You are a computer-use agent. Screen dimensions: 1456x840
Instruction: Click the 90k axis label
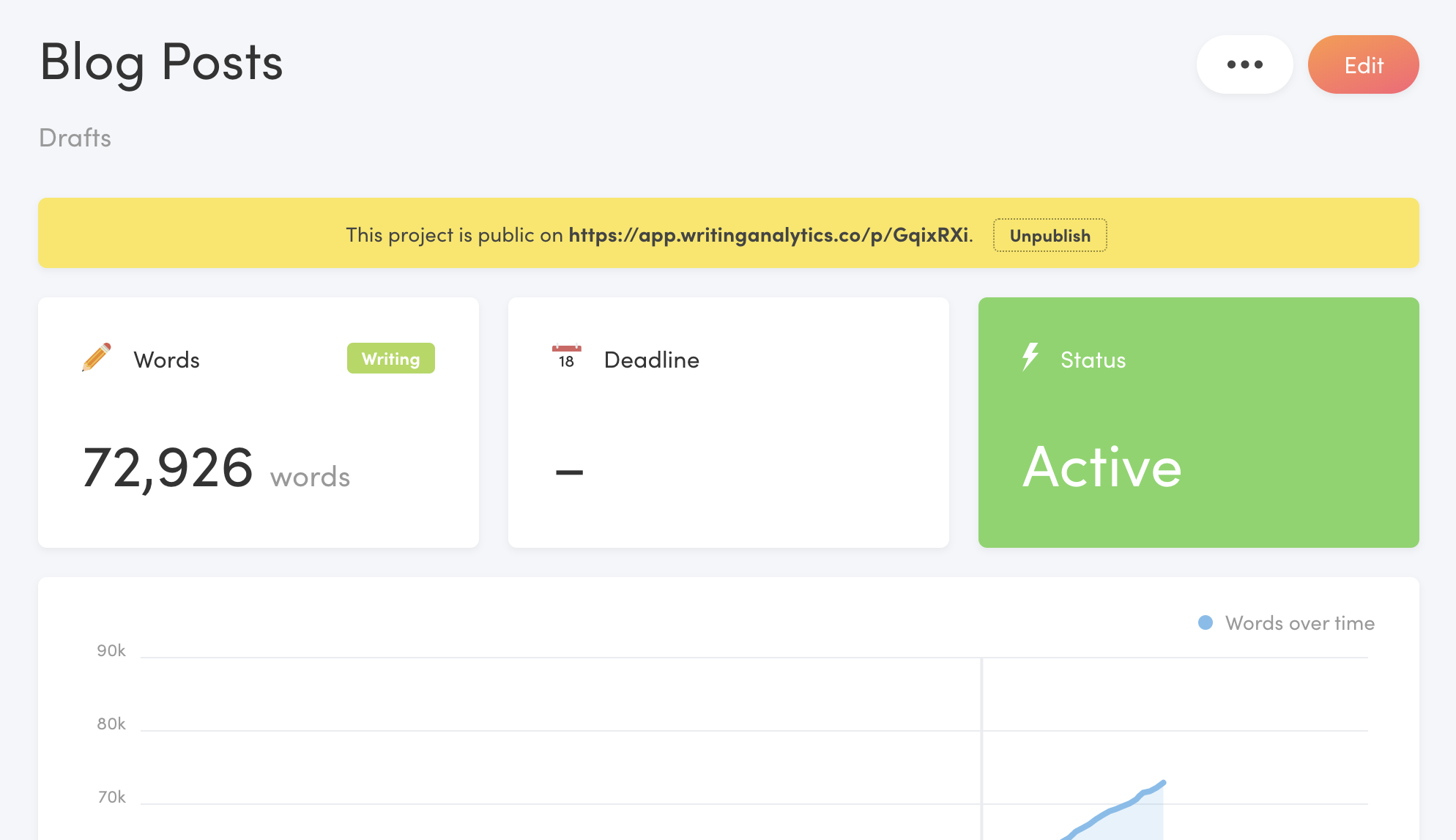111,650
